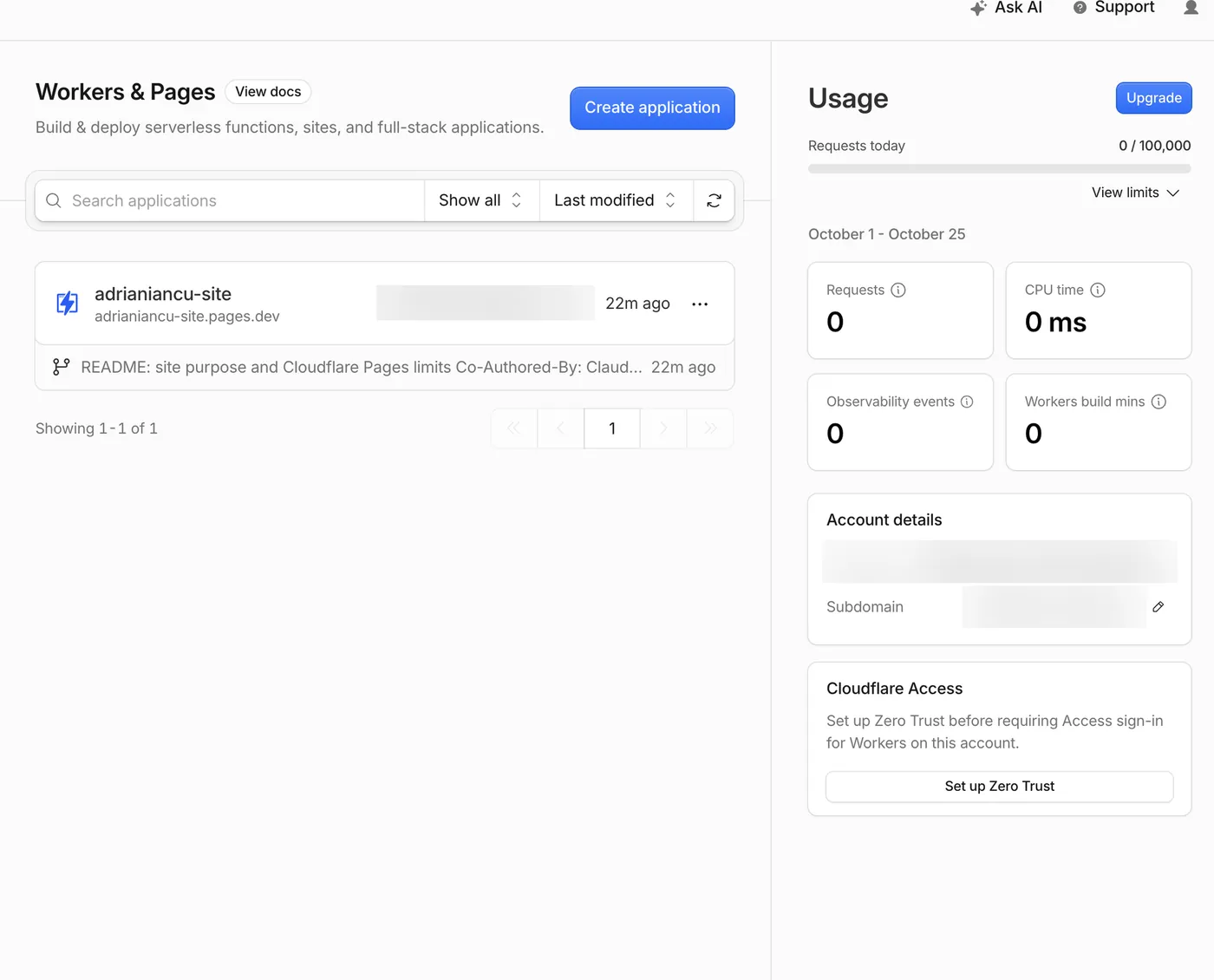The image size is (1214, 980).
Task: Click the search magnifier icon
Action: pos(54,200)
